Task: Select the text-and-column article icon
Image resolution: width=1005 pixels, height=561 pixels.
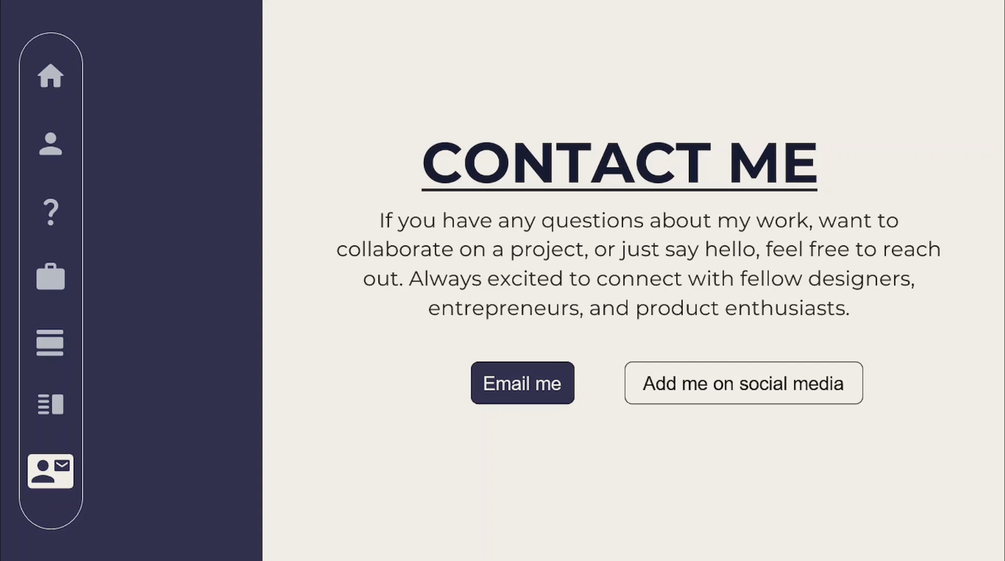Action: [51, 404]
